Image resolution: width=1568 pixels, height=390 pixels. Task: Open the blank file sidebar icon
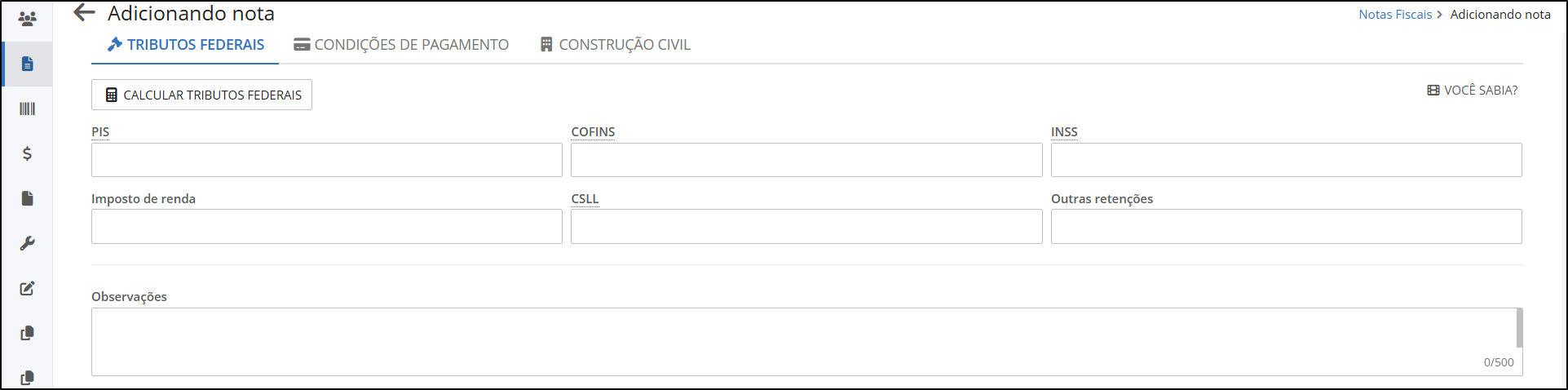tap(27, 198)
